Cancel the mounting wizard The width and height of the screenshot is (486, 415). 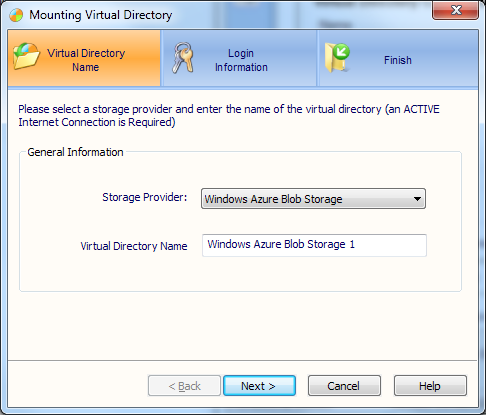[x=344, y=386]
